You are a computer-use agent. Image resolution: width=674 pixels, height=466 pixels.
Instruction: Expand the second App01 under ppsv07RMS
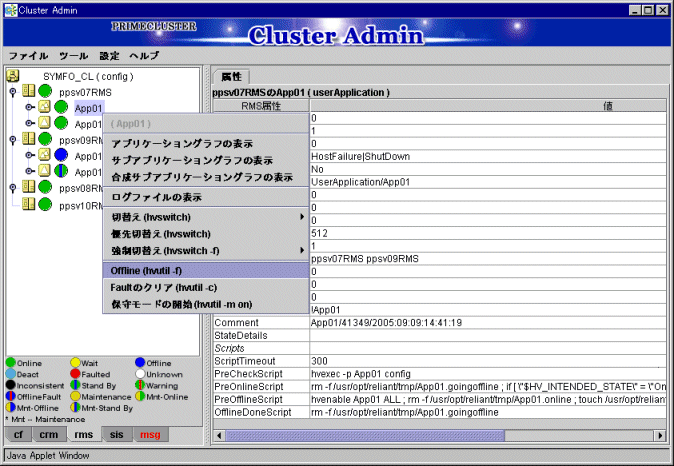(x=29, y=123)
